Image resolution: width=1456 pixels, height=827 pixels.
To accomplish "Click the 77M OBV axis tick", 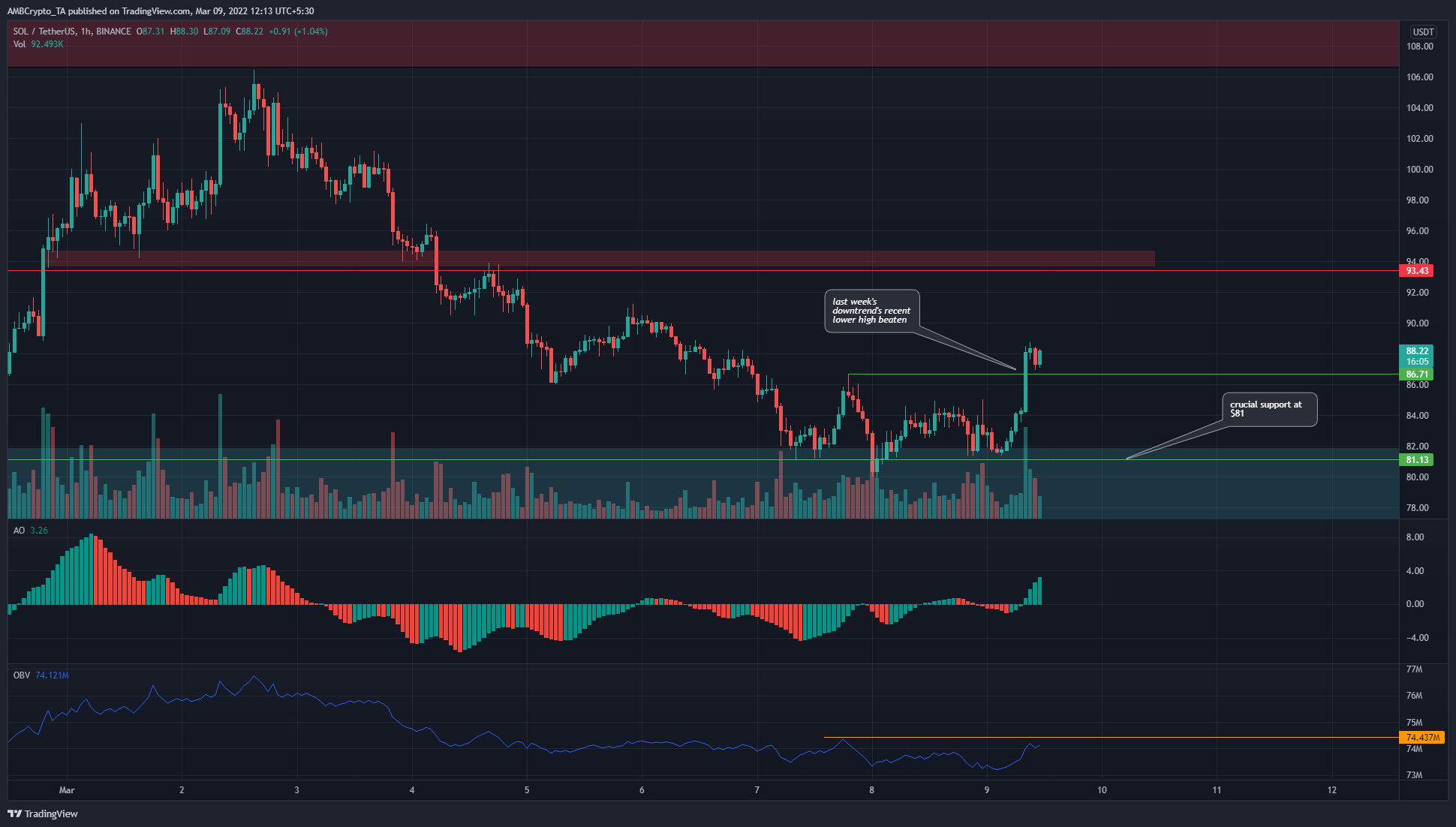I will [x=1414, y=669].
